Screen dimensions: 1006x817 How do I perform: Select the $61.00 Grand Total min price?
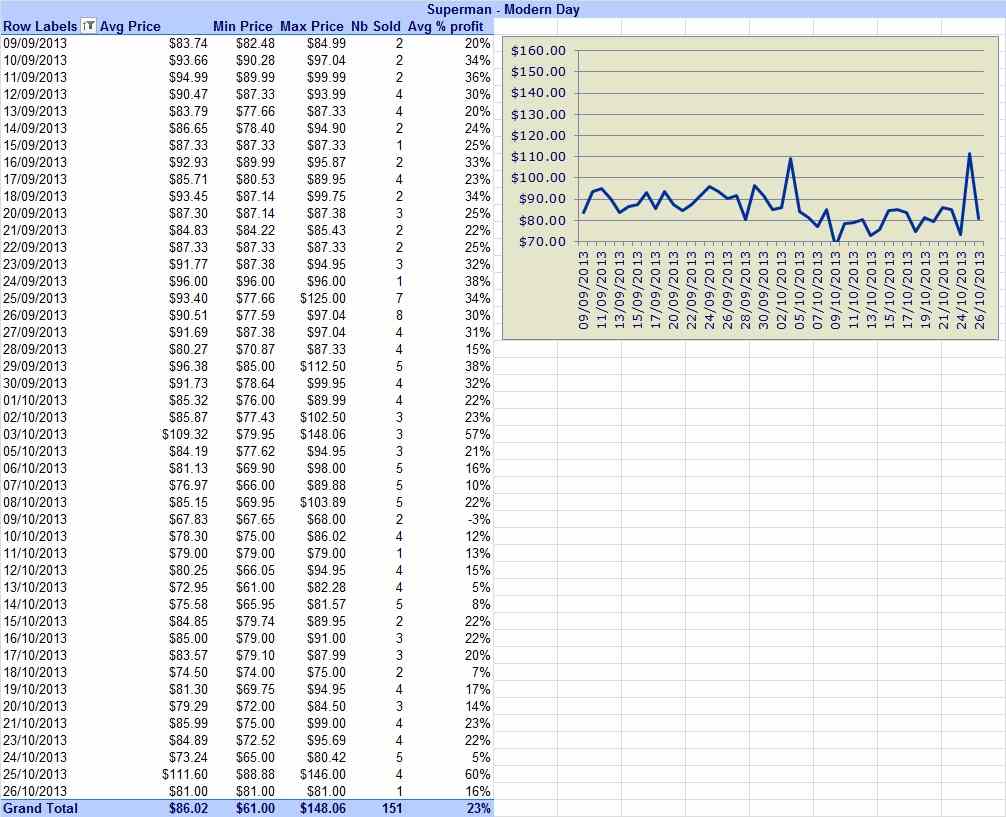(255, 808)
